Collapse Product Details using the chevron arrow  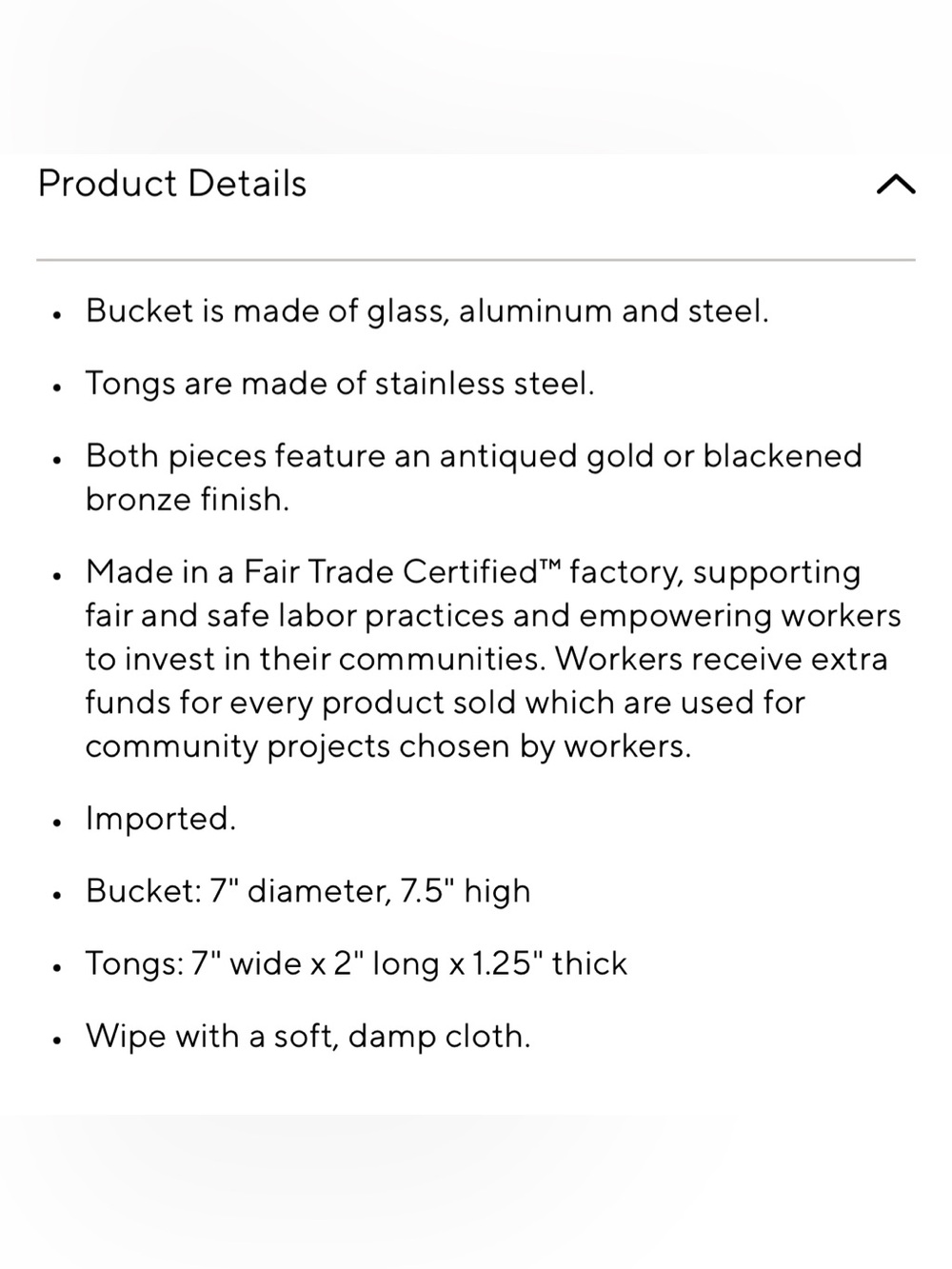click(895, 184)
